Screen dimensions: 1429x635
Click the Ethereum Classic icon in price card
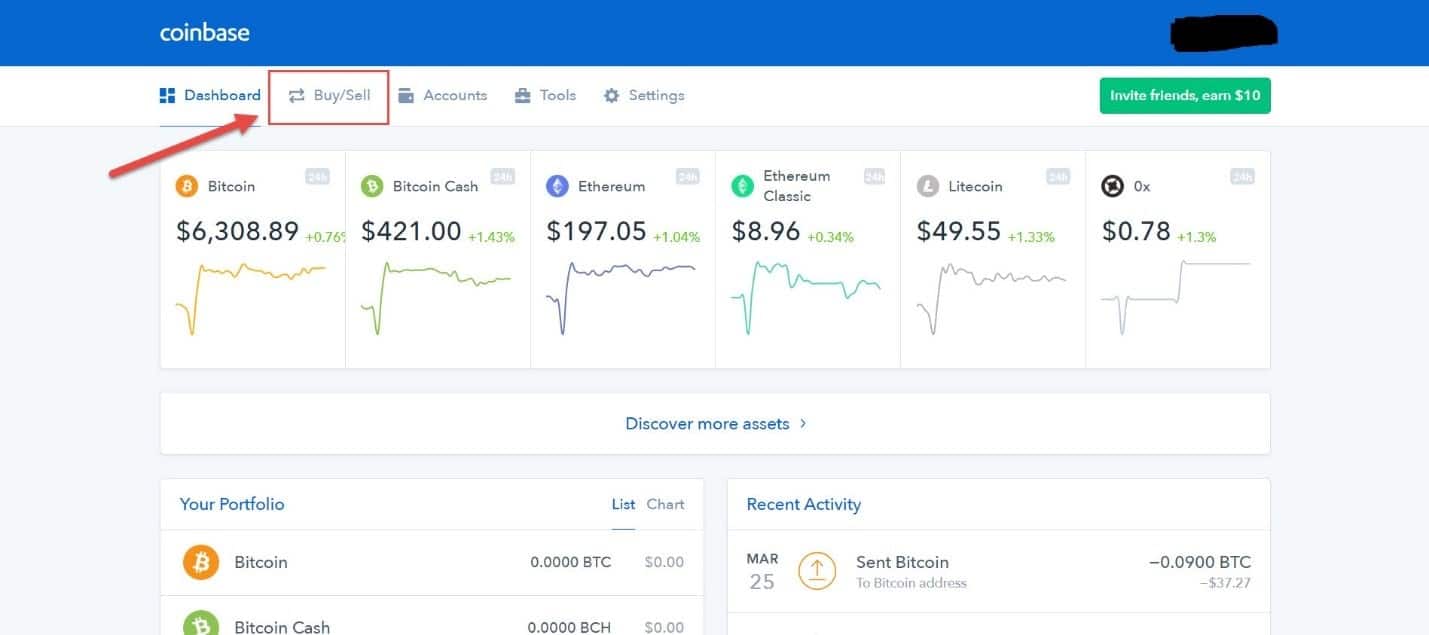(742, 186)
